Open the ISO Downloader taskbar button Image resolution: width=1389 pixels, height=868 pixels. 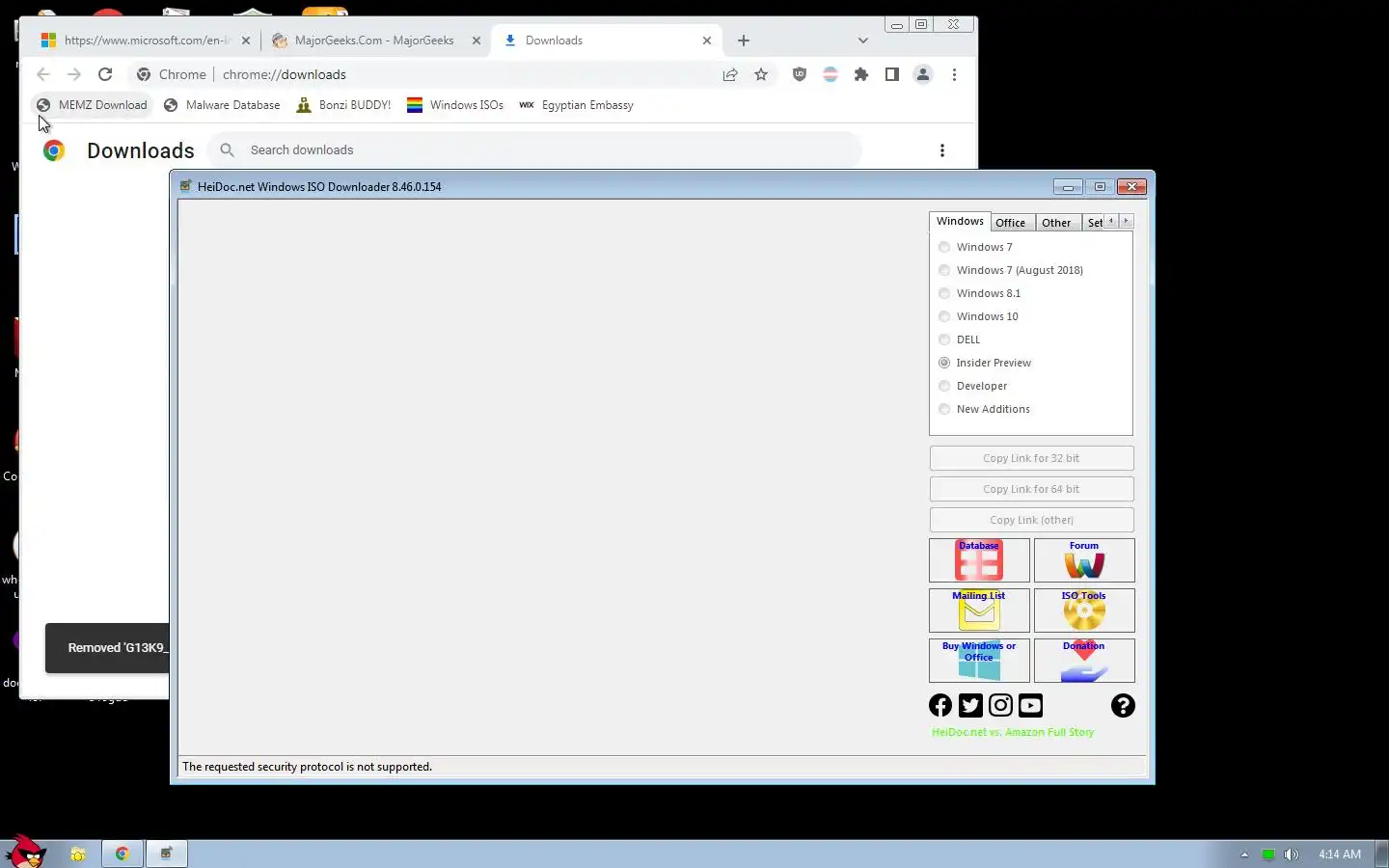click(x=166, y=854)
